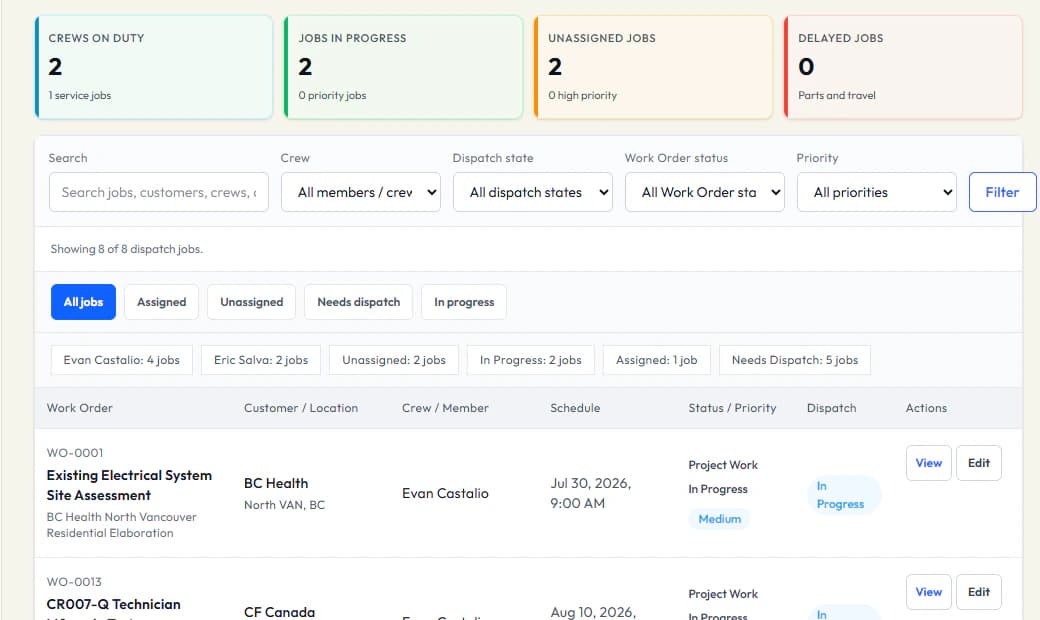Click Evan Castalio in the WO-0001 row
The height and width of the screenshot is (620, 1040).
pyautogui.click(x=445, y=493)
